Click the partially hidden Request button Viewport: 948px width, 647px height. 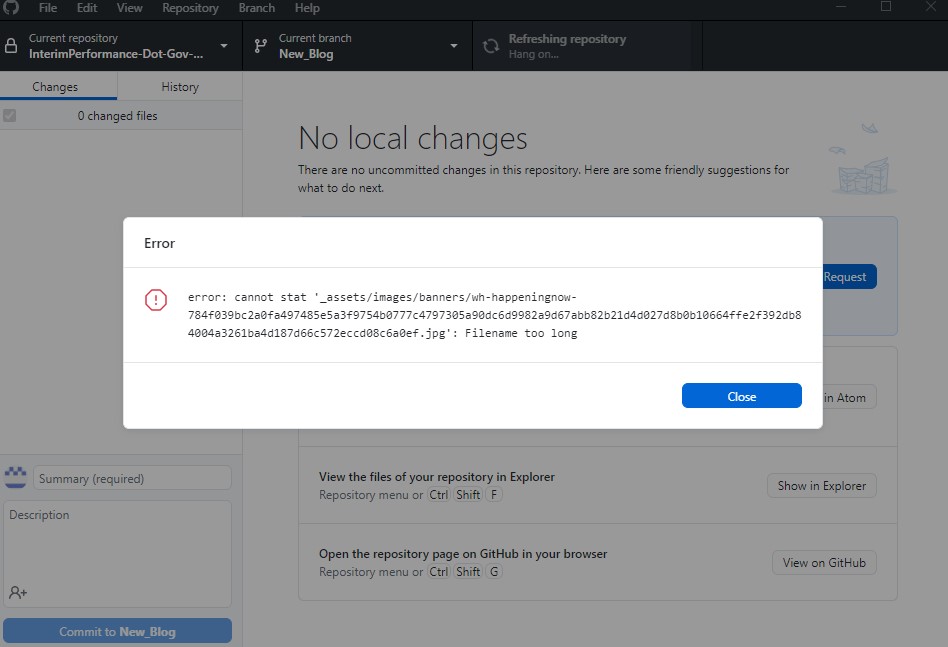tap(849, 276)
